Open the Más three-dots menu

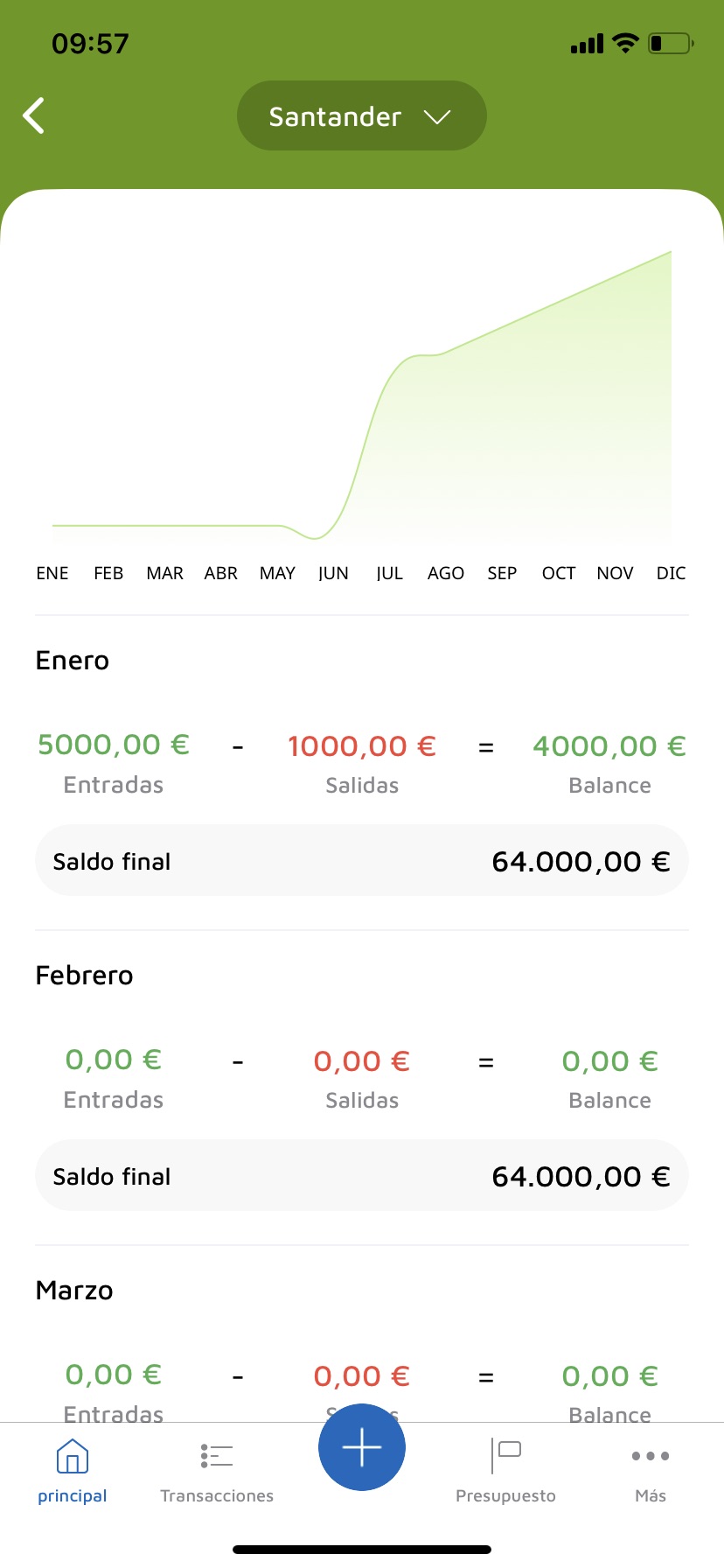[650, 1470]
